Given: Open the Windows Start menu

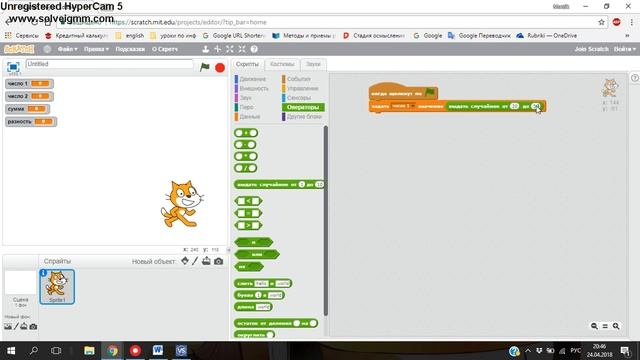Looking at the screenshot, I should 11,351.
